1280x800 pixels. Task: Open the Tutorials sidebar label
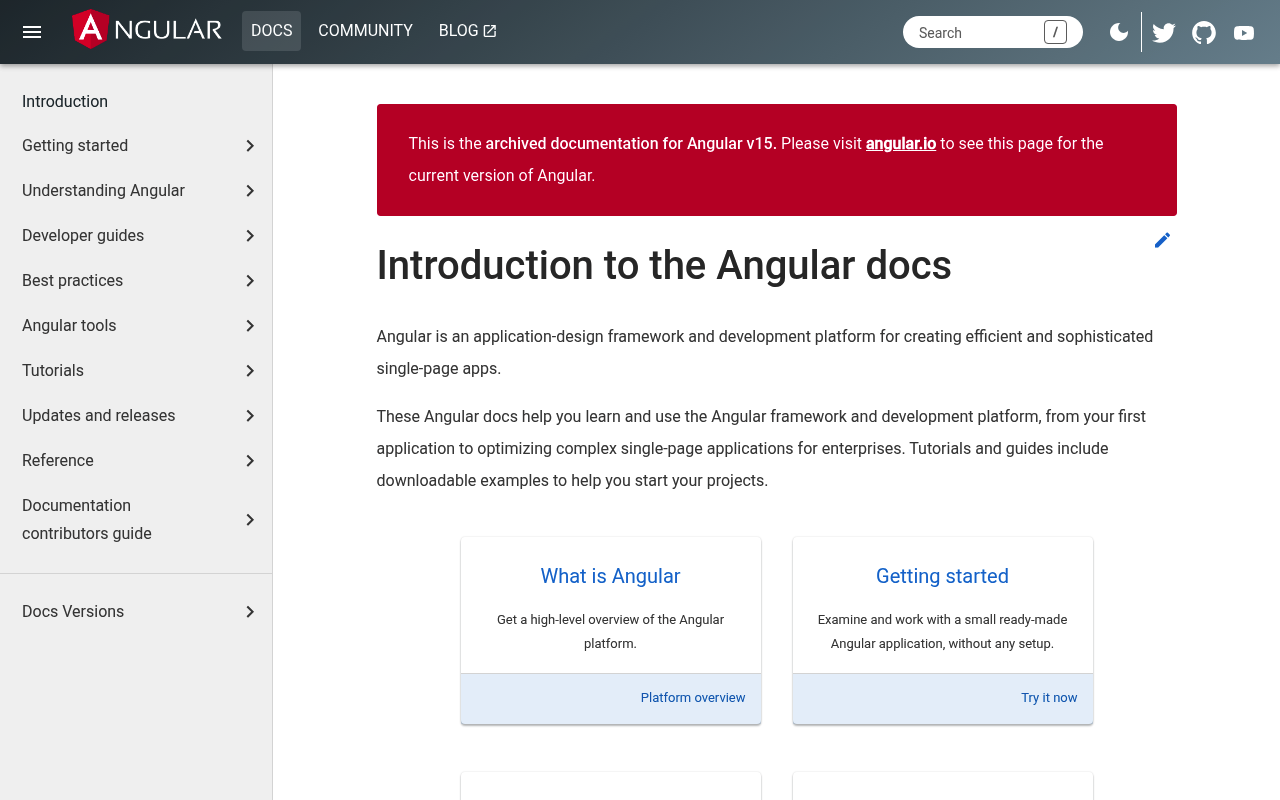tap(53, 371)
